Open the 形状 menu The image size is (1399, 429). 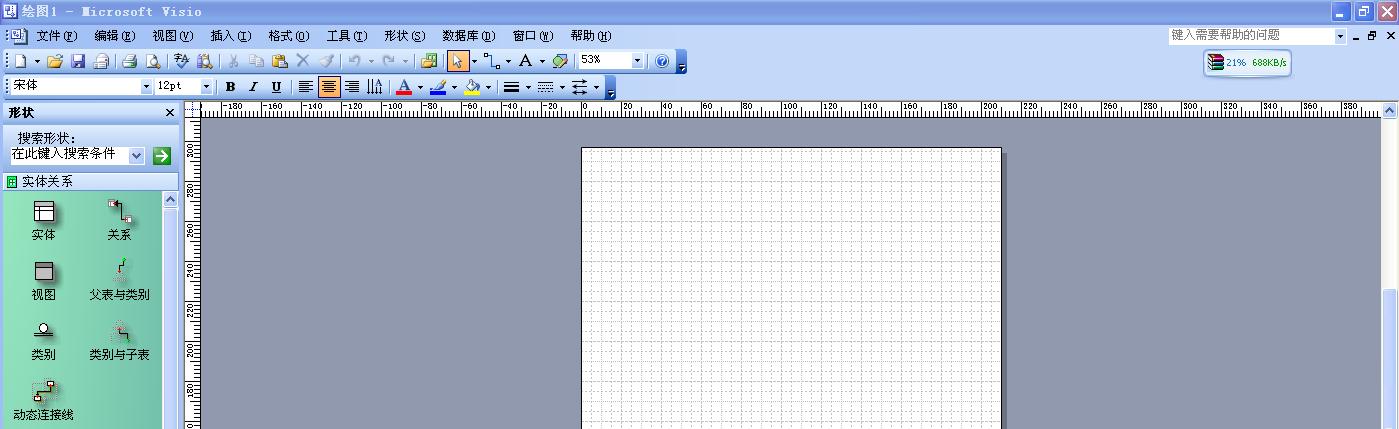click(404, 36)
